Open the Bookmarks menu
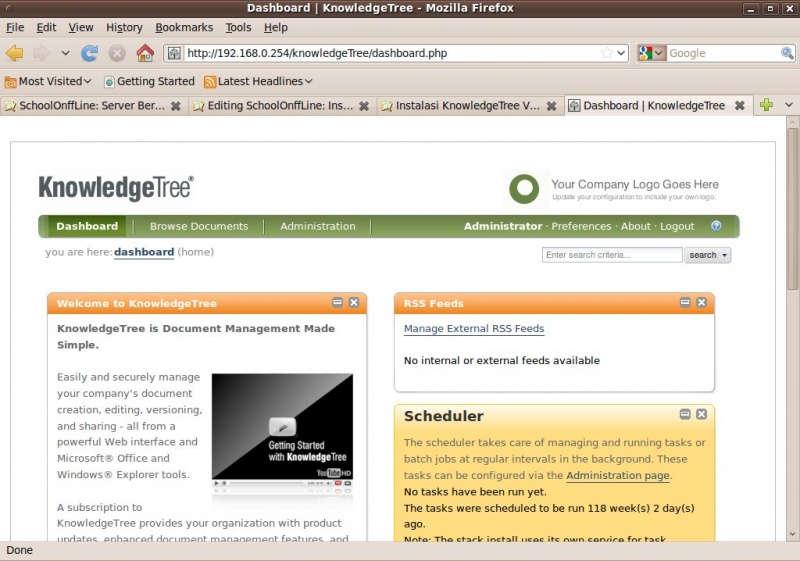 [184, 28]
